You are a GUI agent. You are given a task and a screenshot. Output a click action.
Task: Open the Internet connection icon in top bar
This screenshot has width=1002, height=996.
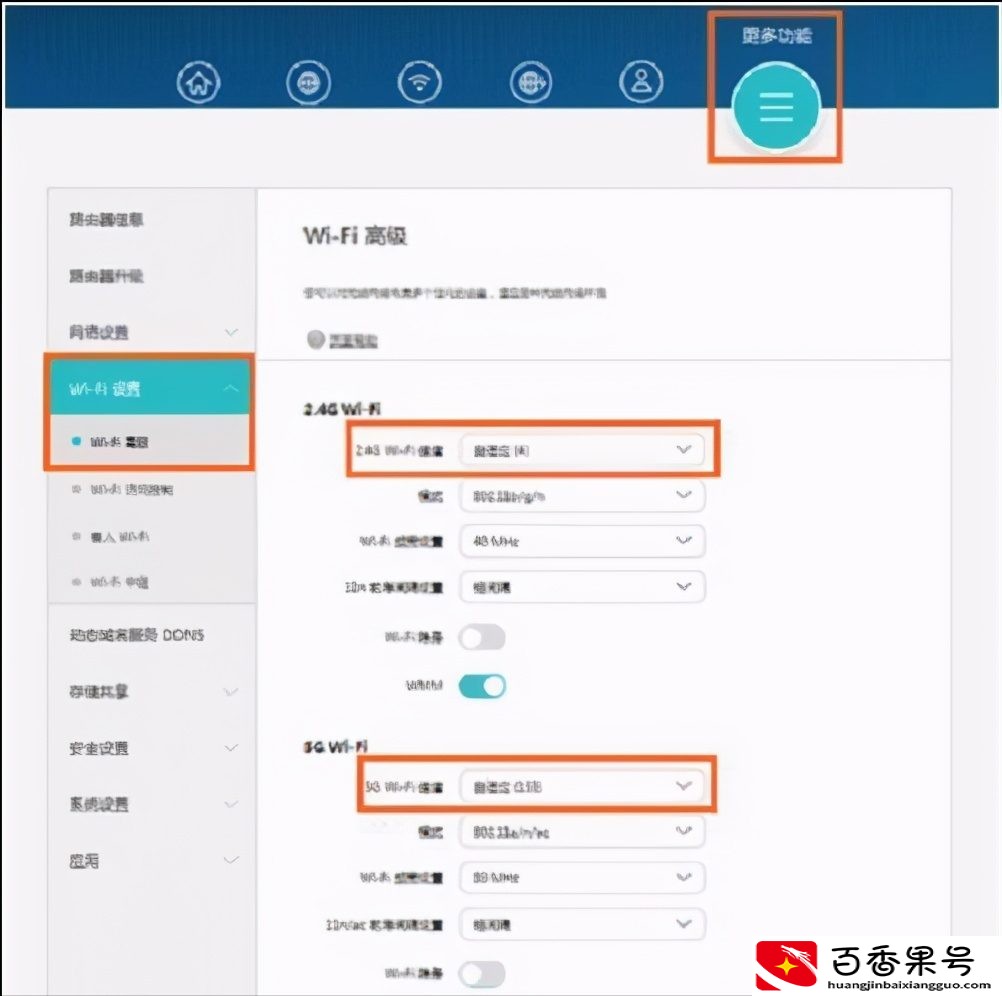(308, 82)
